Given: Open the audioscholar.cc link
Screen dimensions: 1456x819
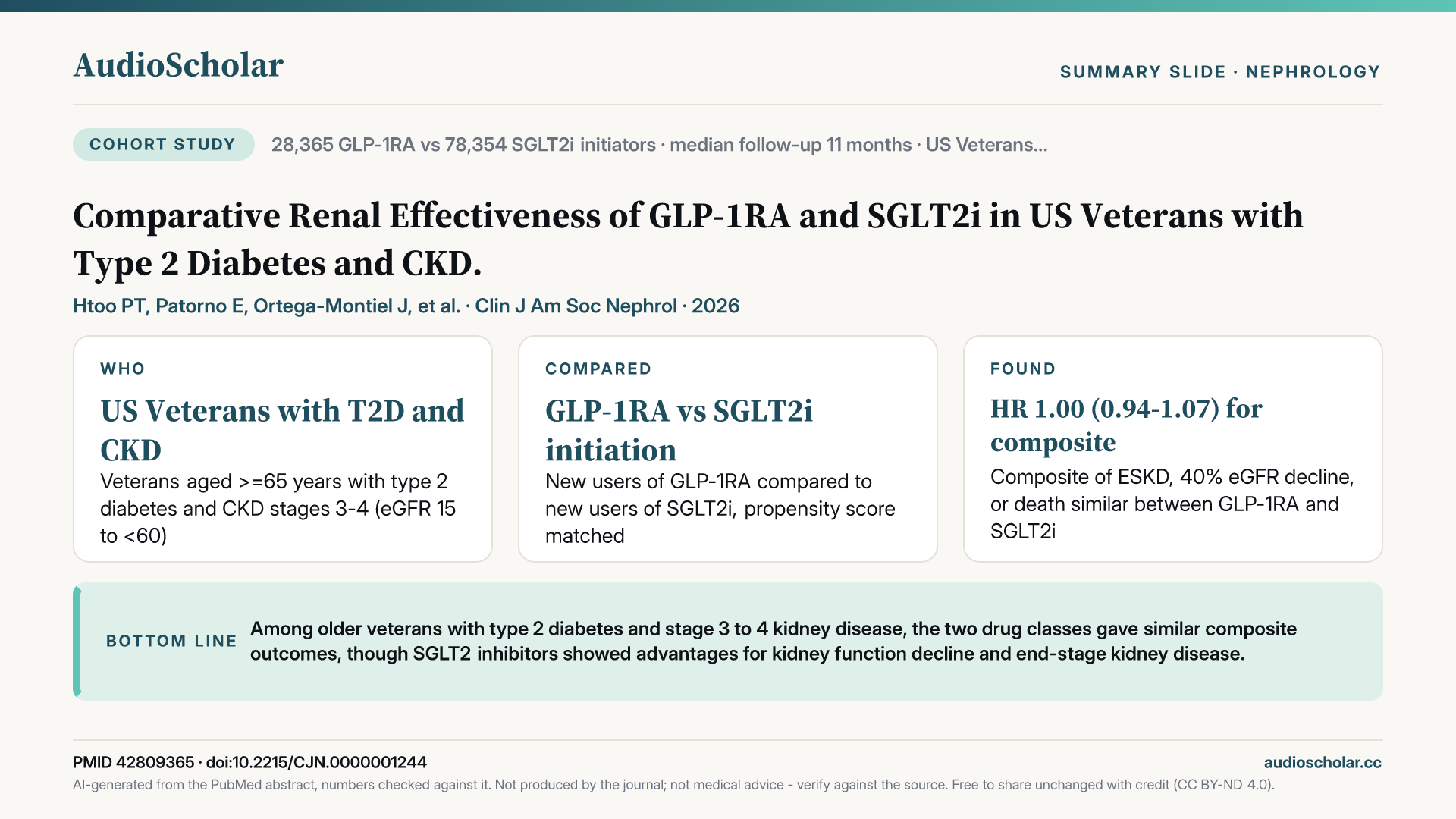Looking at the screenshot, I should click(x=1323, y=763).
